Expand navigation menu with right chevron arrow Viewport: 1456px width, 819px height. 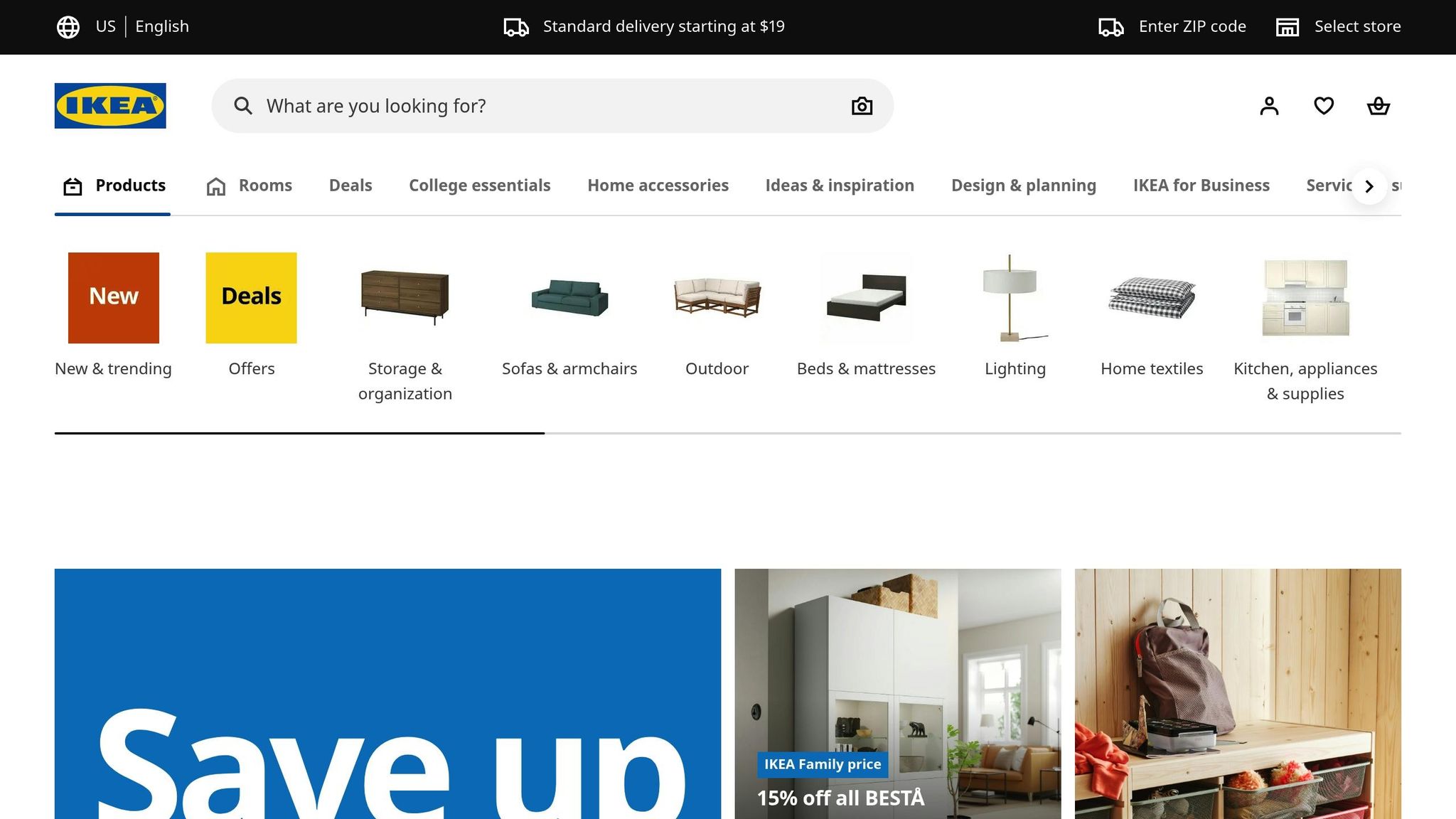coord(1369,186)
